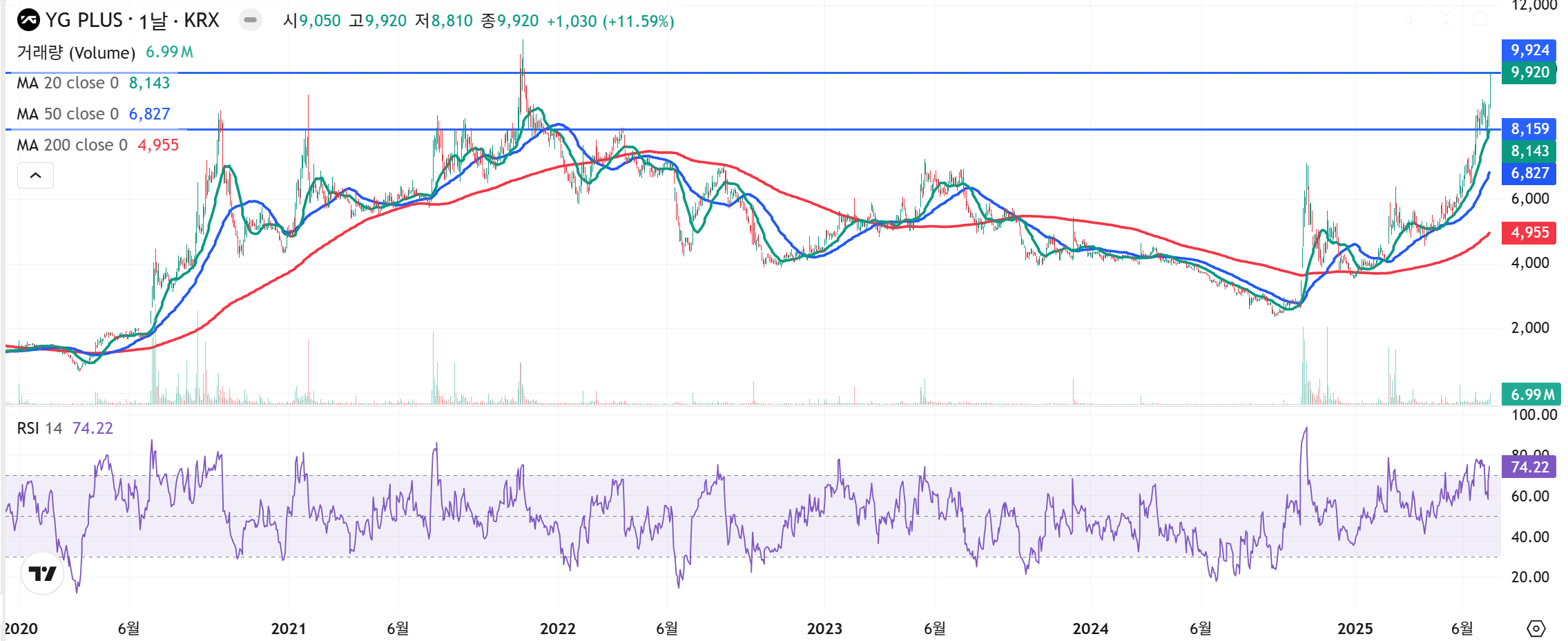Click the red 4,955 price-axis label
This screenshot has height=641, width=1568.
coord(1529,233)
